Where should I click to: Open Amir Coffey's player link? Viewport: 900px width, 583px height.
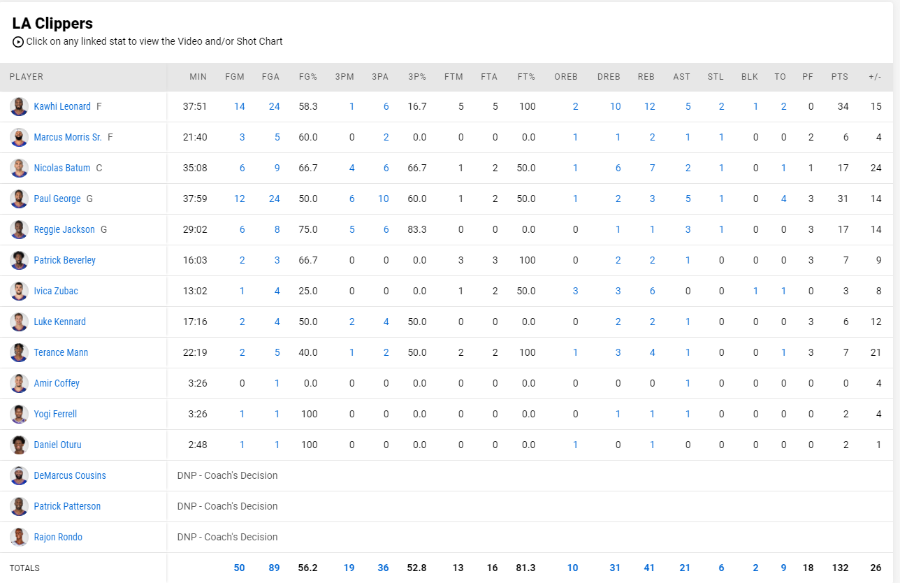(x=57, y=383)
